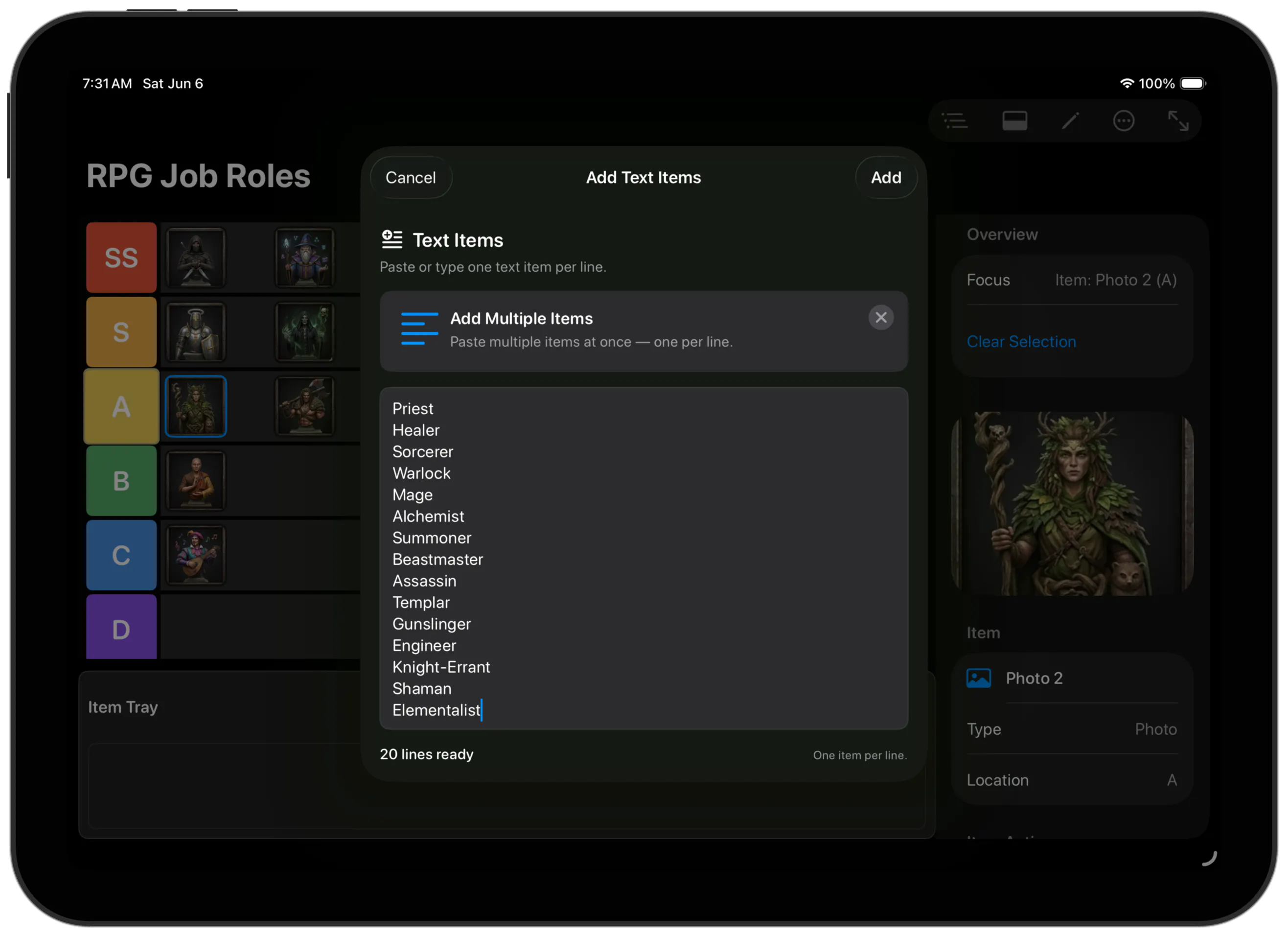The height and width of the screenshot is (938, 1288).
Task: Select the yellow A tier label
Action: (121, 407)
